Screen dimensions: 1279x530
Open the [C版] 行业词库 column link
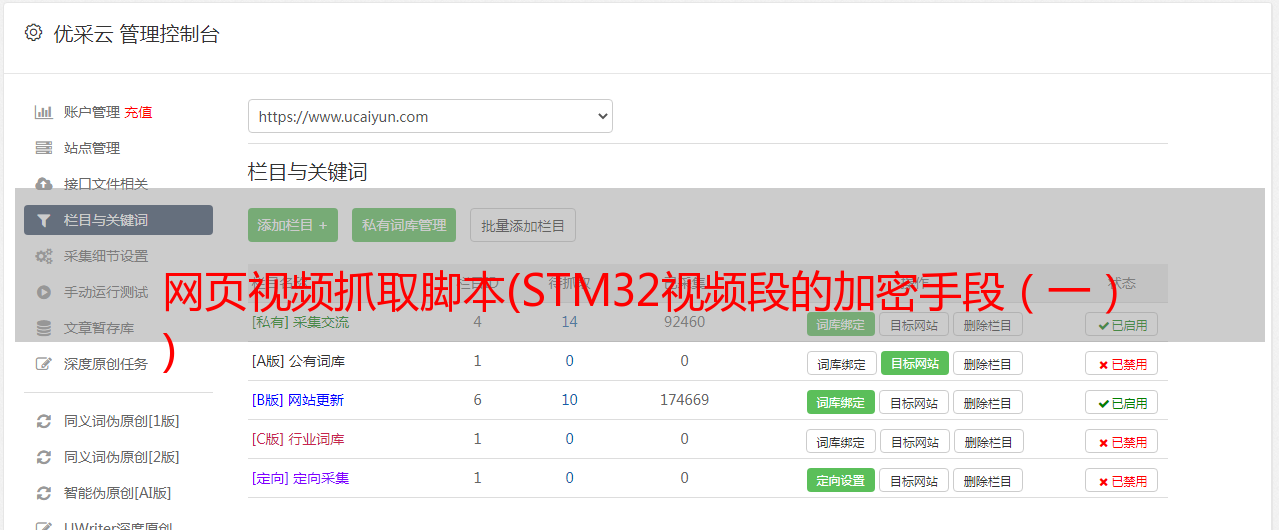pos(298,439)
